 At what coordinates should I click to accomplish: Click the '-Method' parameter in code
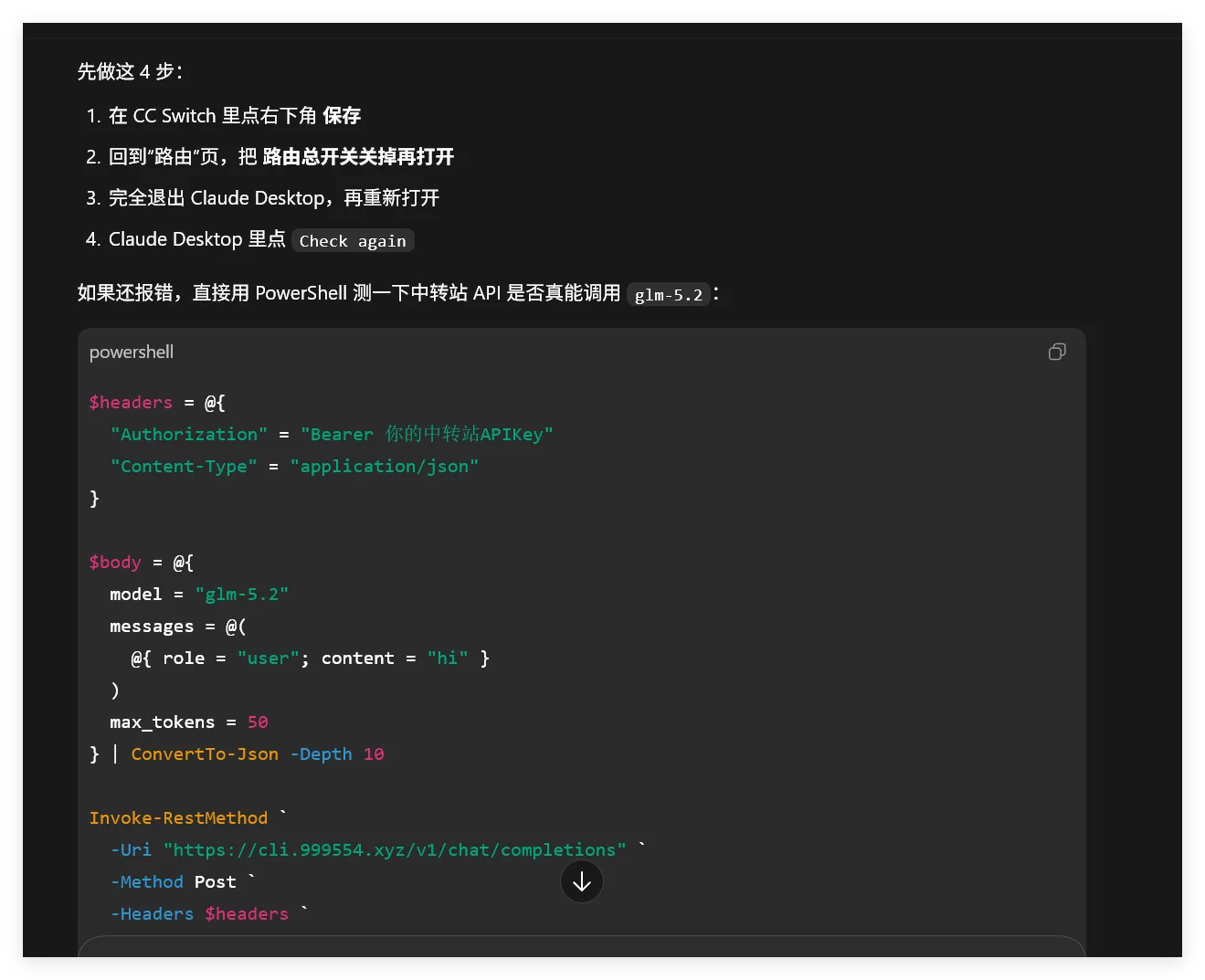pos(147,881)
